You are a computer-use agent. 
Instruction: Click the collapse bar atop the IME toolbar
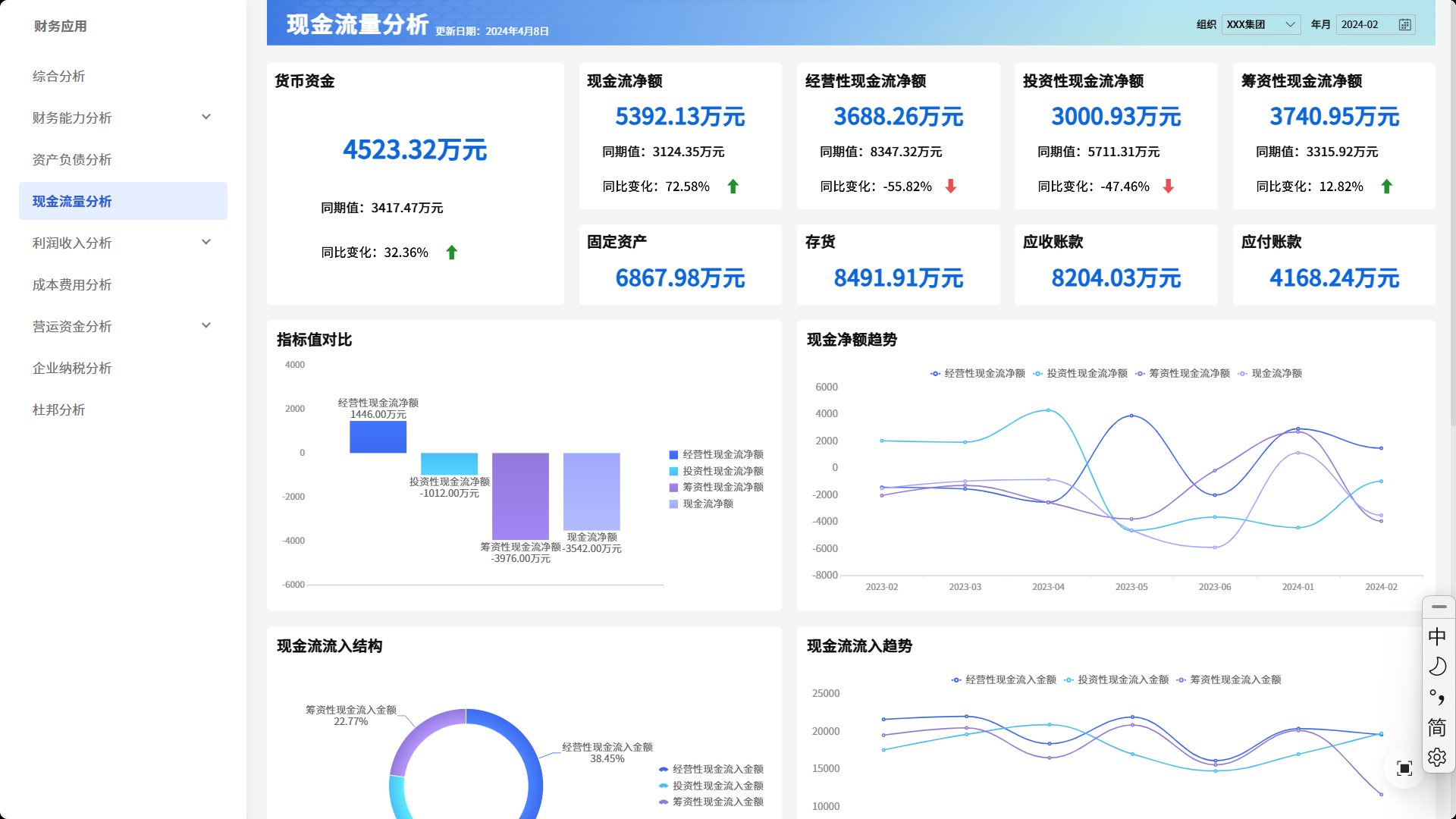(1439, 607)
